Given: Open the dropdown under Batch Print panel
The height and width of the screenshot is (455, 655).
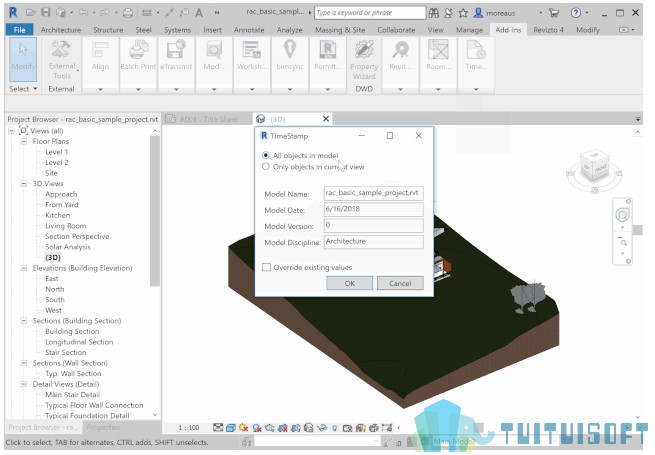Looking at the screenshot, I should (138, 89).
